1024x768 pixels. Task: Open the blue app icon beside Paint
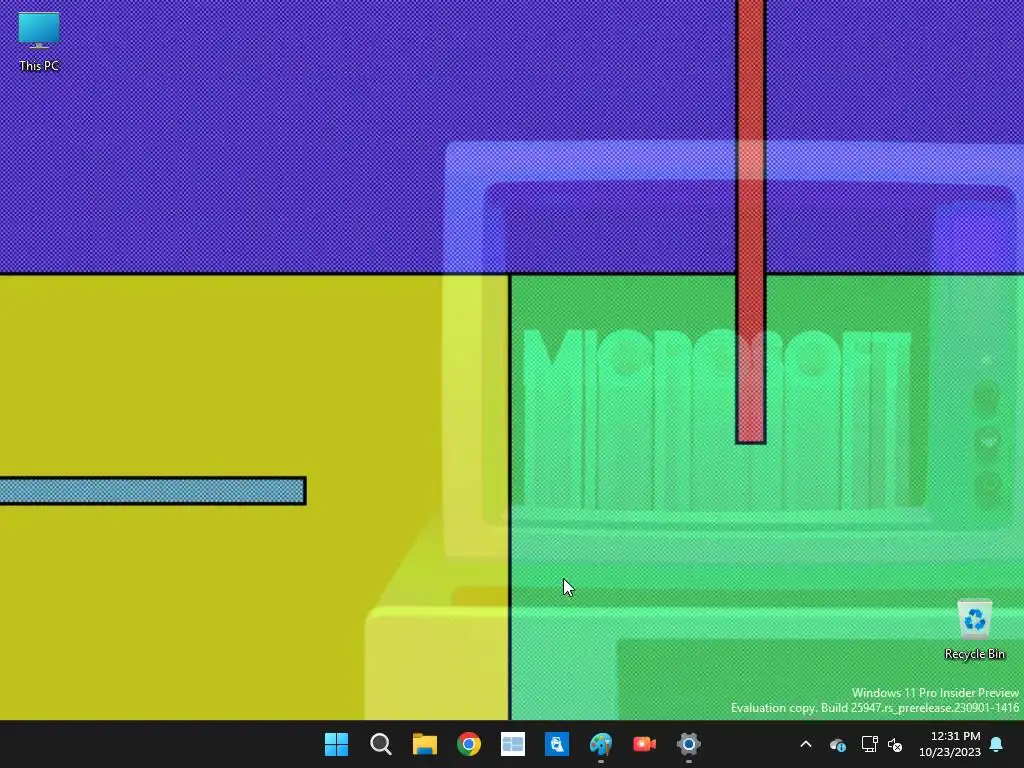(x=556, y=744)
